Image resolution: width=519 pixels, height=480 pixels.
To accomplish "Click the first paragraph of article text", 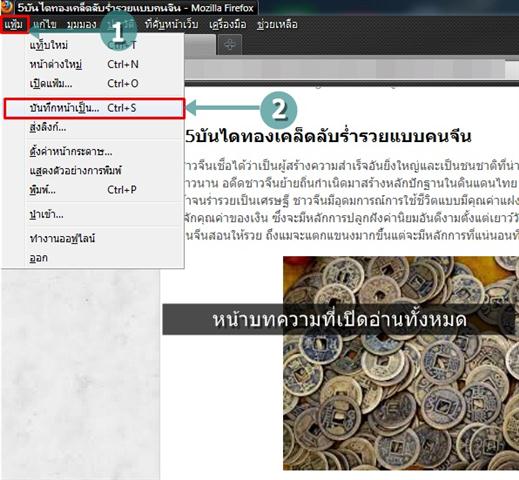I will [x=352, y=201].
